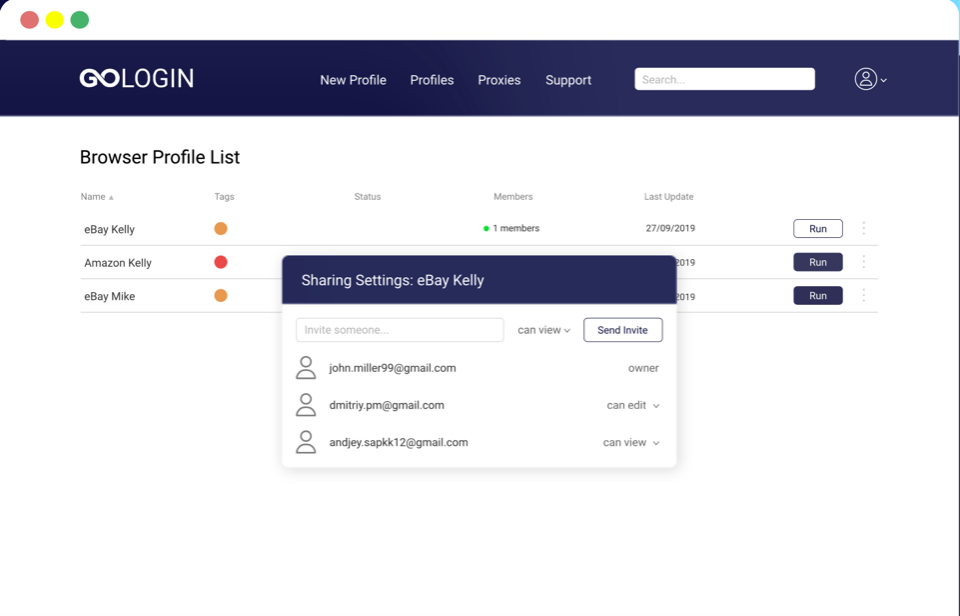Click the GoLogin logo
This screenshot has width=960, height=616.
pos(136,79)
